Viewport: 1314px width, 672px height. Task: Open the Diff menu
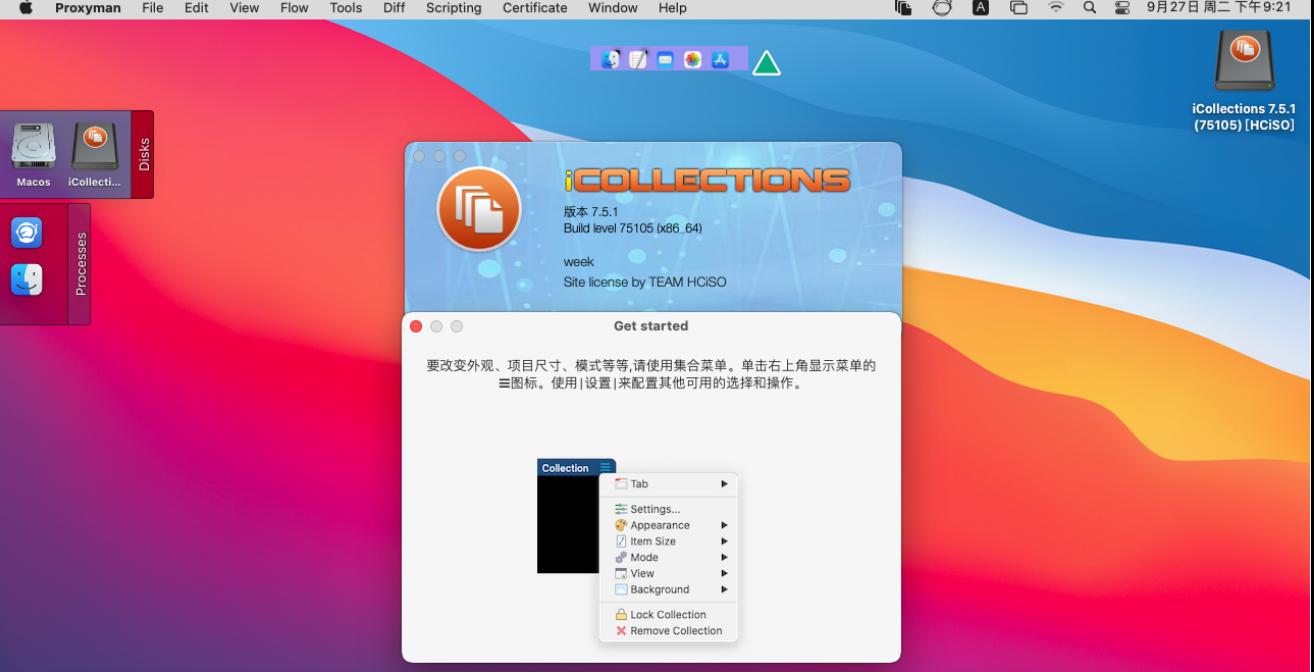[394, 8]
